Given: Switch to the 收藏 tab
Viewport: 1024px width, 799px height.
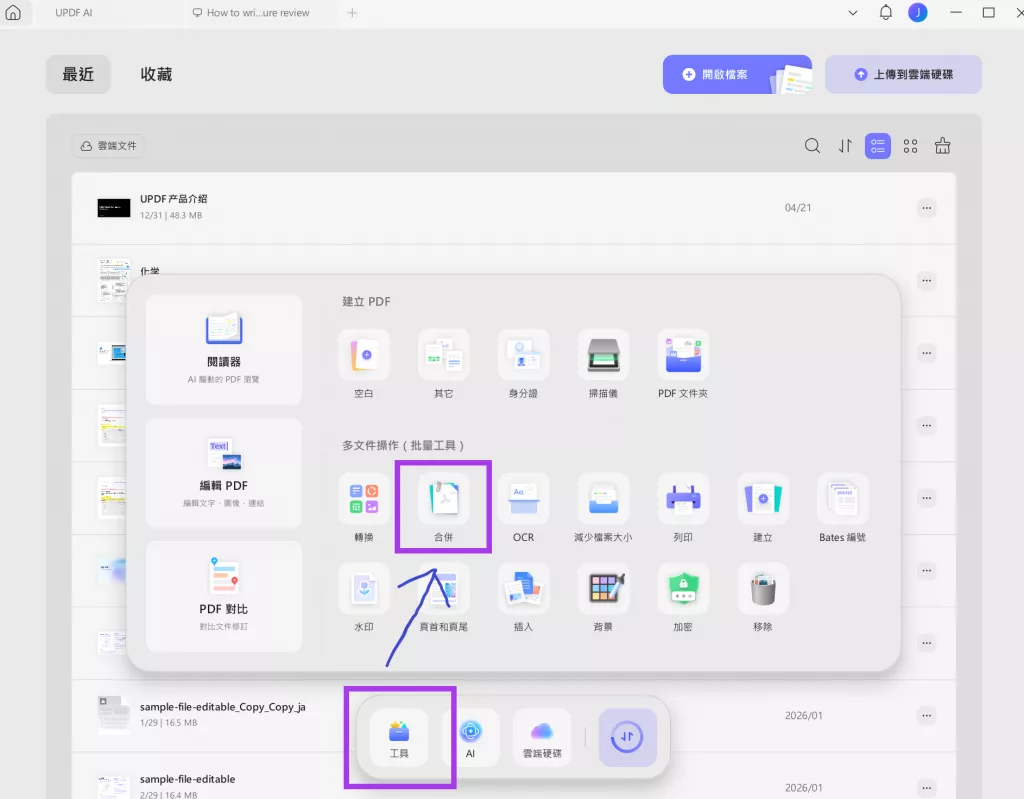Looking at the screenshot, I should point(156,73).
